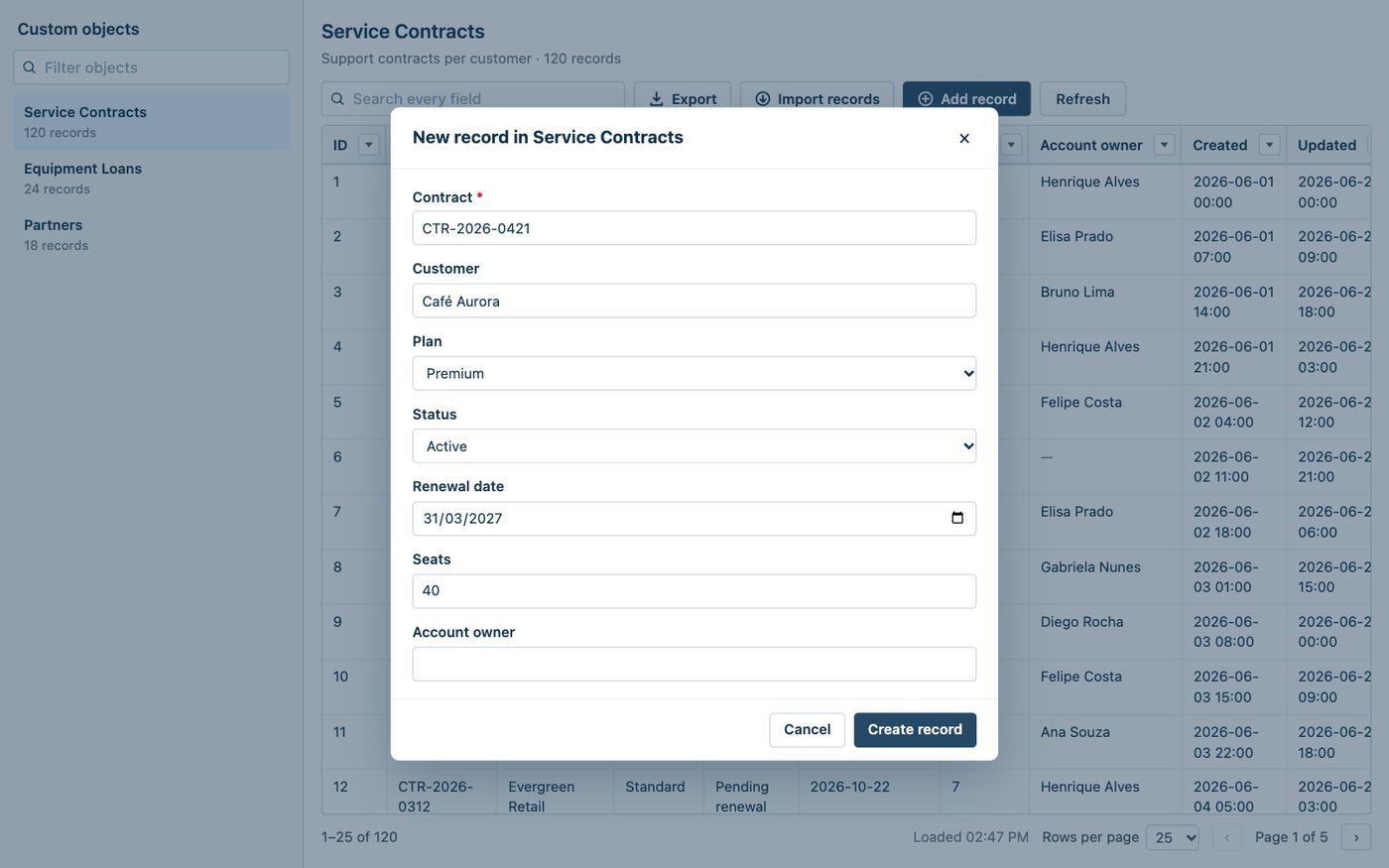
Task: Open the ID column filter menu
Action: [x=369, y=145]
